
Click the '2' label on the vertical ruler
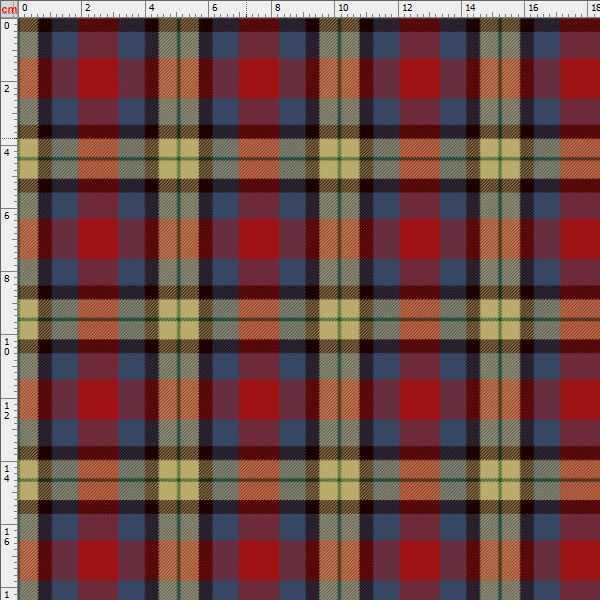[7, 88]
